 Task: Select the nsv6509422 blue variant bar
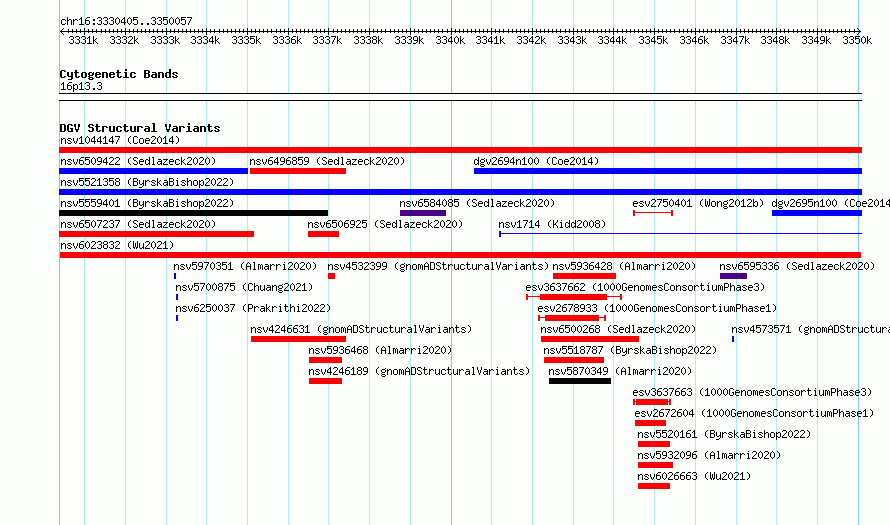click(153, 171)
